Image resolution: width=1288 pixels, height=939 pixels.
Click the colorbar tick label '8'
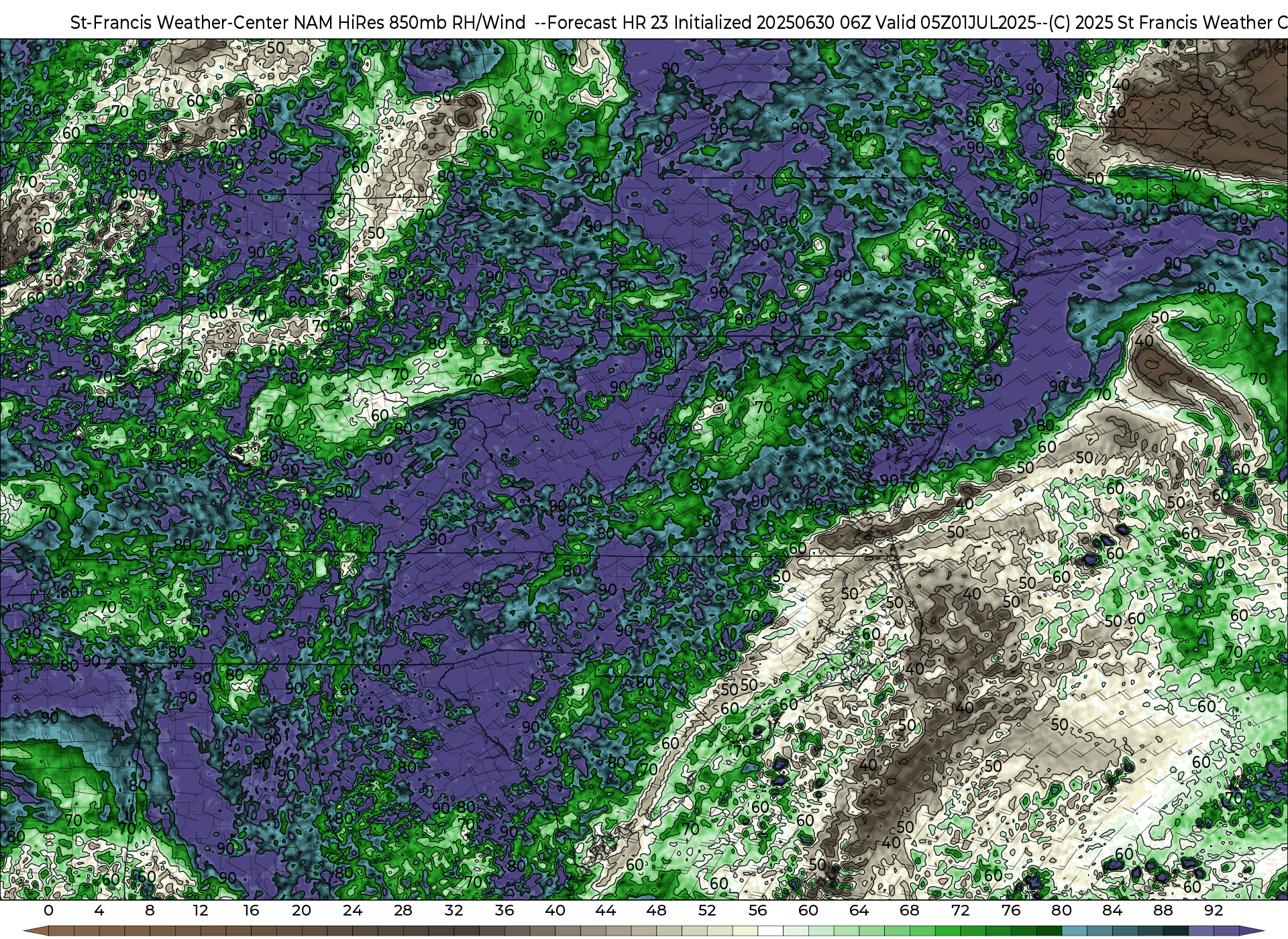(150, 911)
